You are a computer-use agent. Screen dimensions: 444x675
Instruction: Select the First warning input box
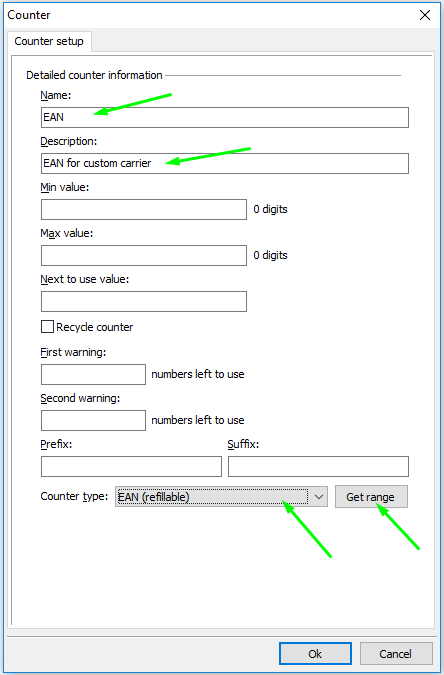[93, 375]
